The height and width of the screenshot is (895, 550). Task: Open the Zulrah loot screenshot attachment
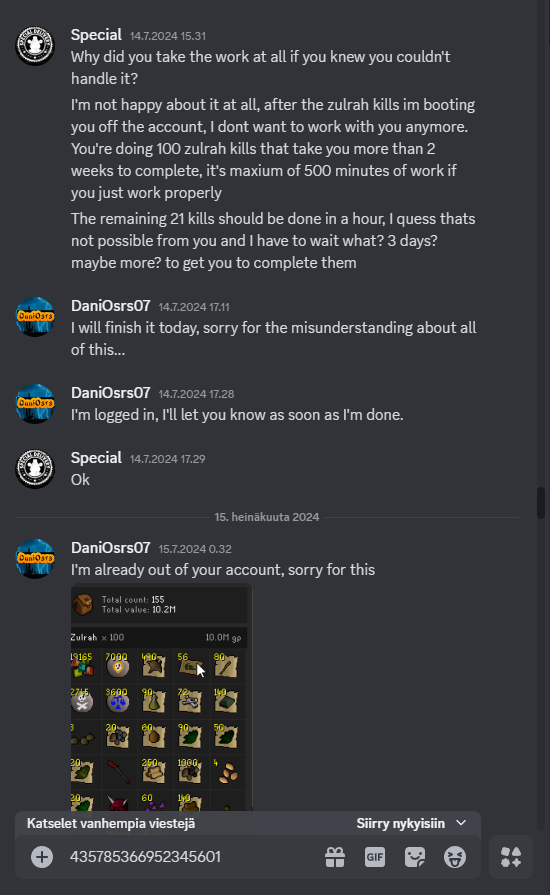pos(161,698)
